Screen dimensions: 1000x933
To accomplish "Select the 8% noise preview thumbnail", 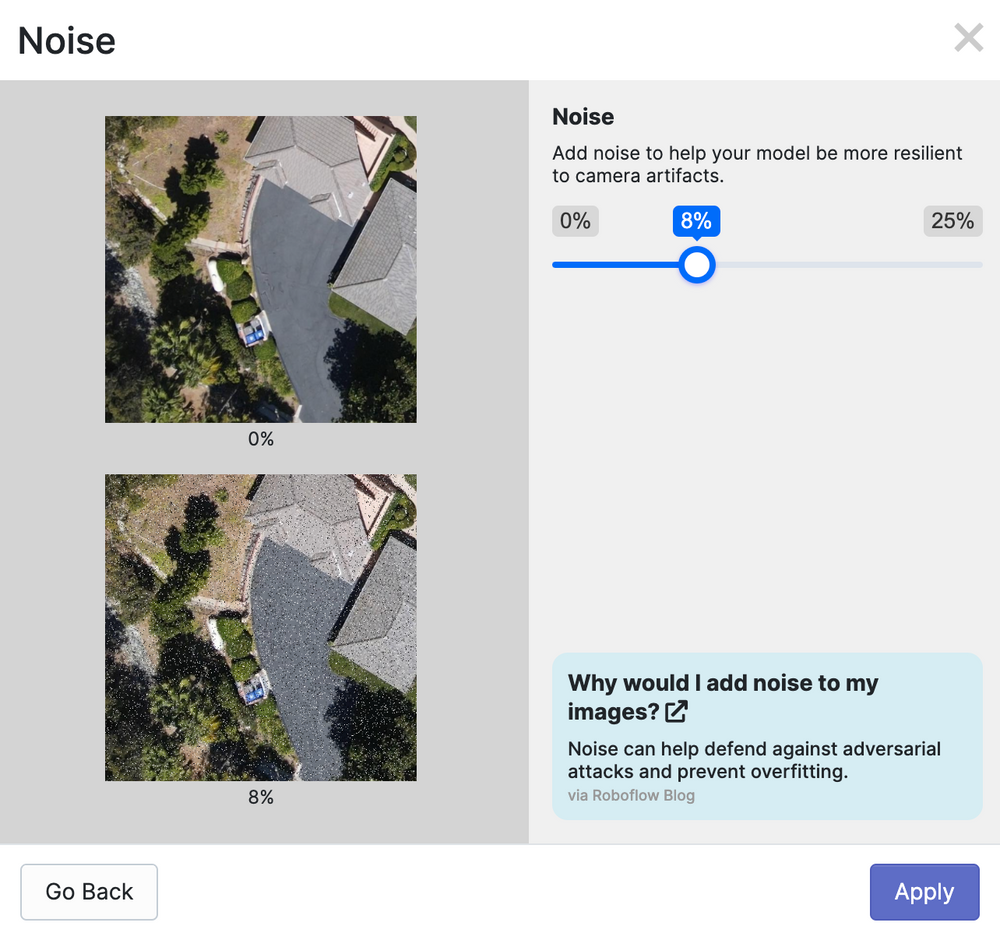I will pos(260,626).
